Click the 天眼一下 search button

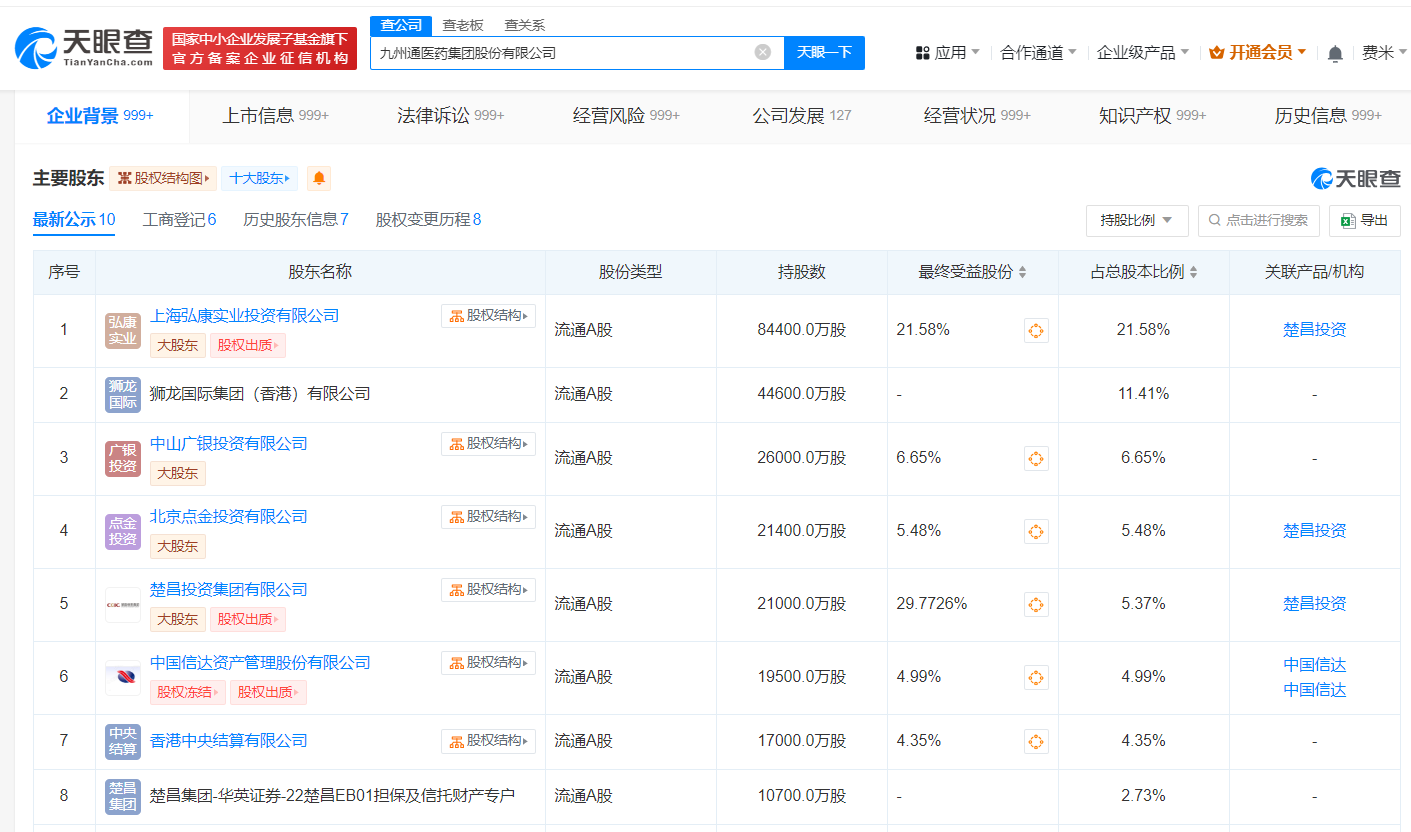[824, 52]
